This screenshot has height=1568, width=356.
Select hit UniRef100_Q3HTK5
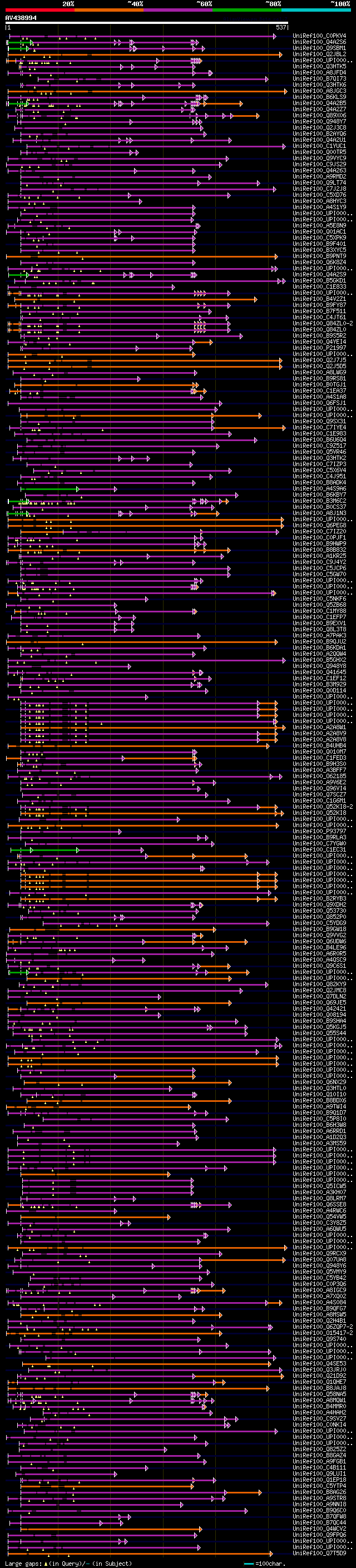click(319, 66)
